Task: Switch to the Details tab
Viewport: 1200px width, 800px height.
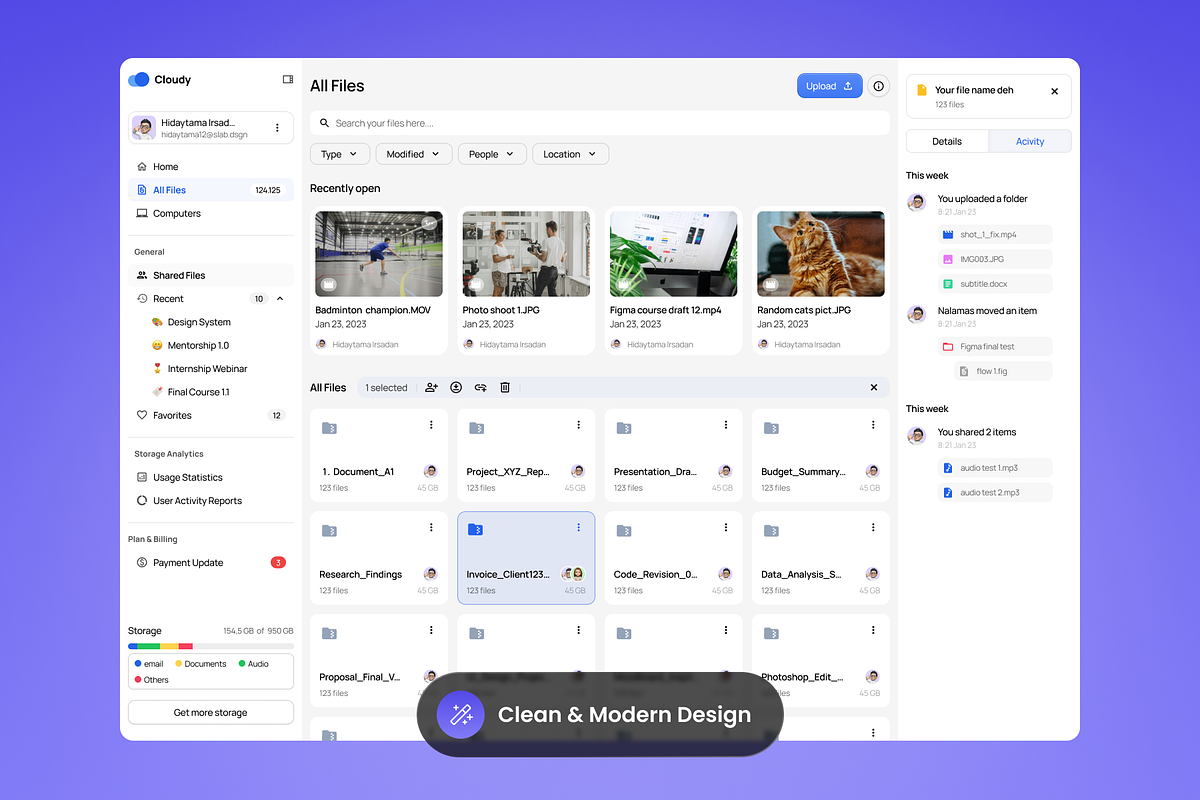Action: point(947,141)
